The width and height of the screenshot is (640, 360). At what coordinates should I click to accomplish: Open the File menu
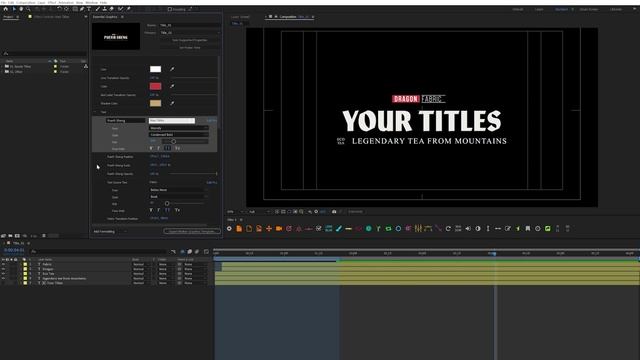[x=4, y=2]
